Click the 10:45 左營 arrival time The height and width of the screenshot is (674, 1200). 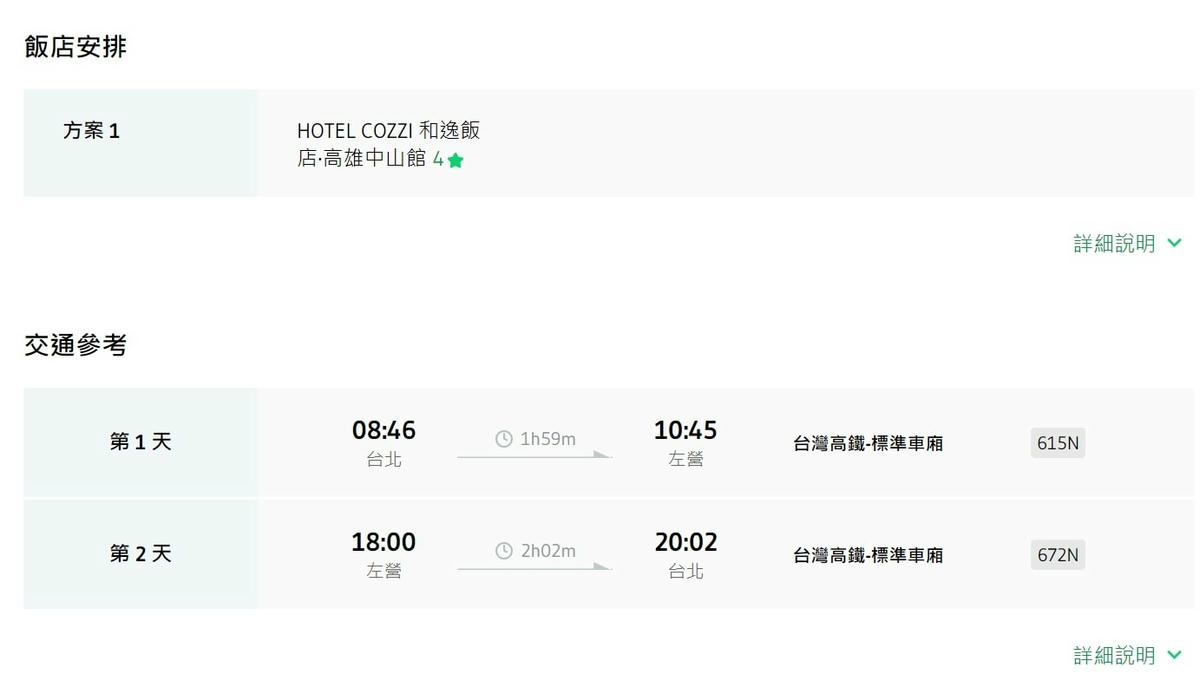coord(685,443)
